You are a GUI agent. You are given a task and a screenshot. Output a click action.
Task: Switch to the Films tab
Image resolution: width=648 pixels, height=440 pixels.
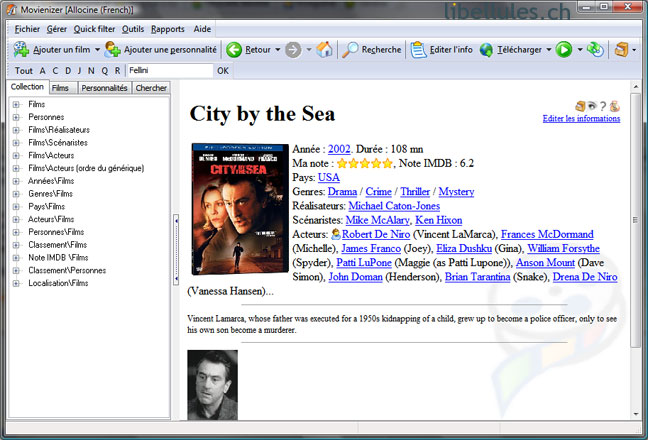tap(63, 88)
